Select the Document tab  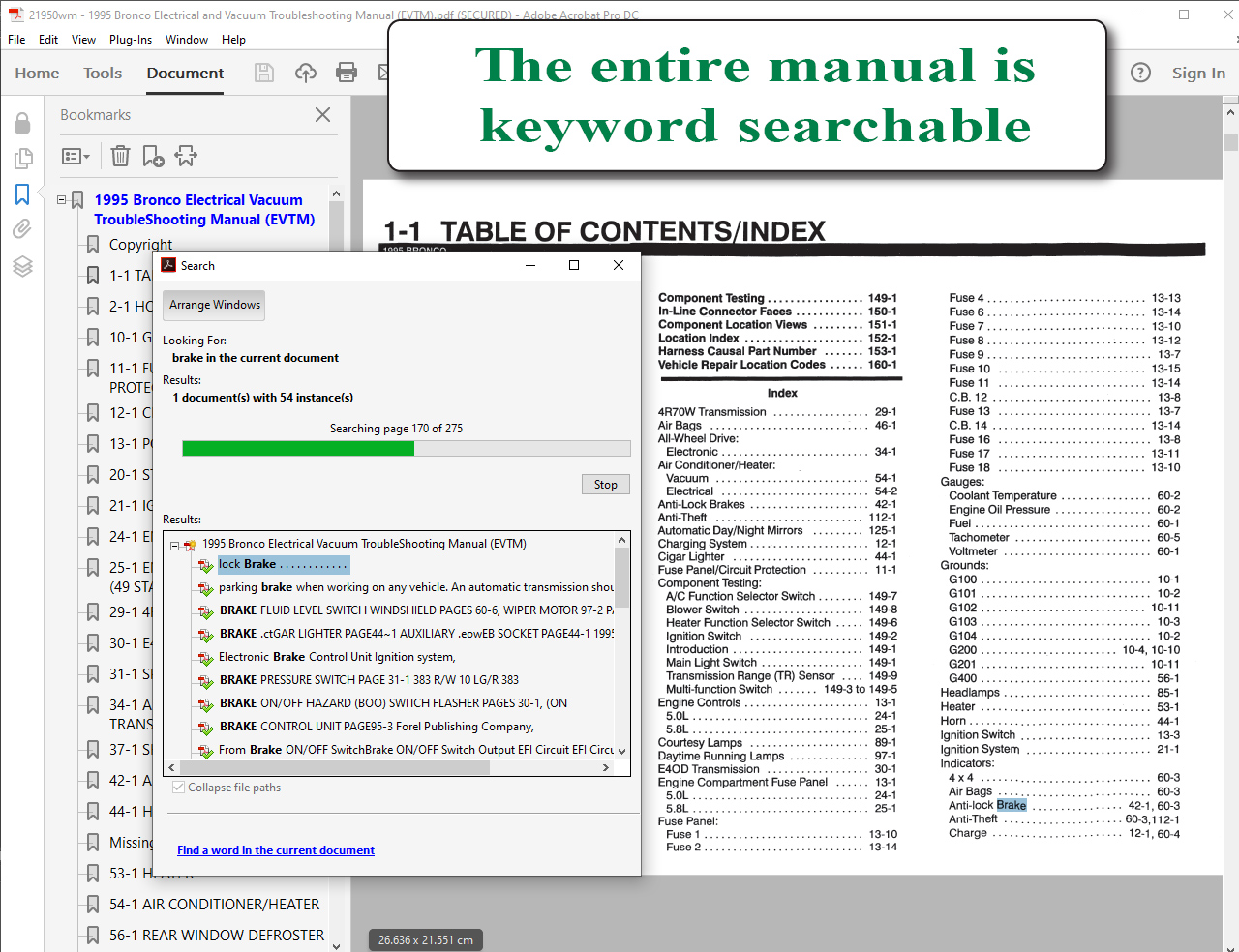click(x=185, y=73)
